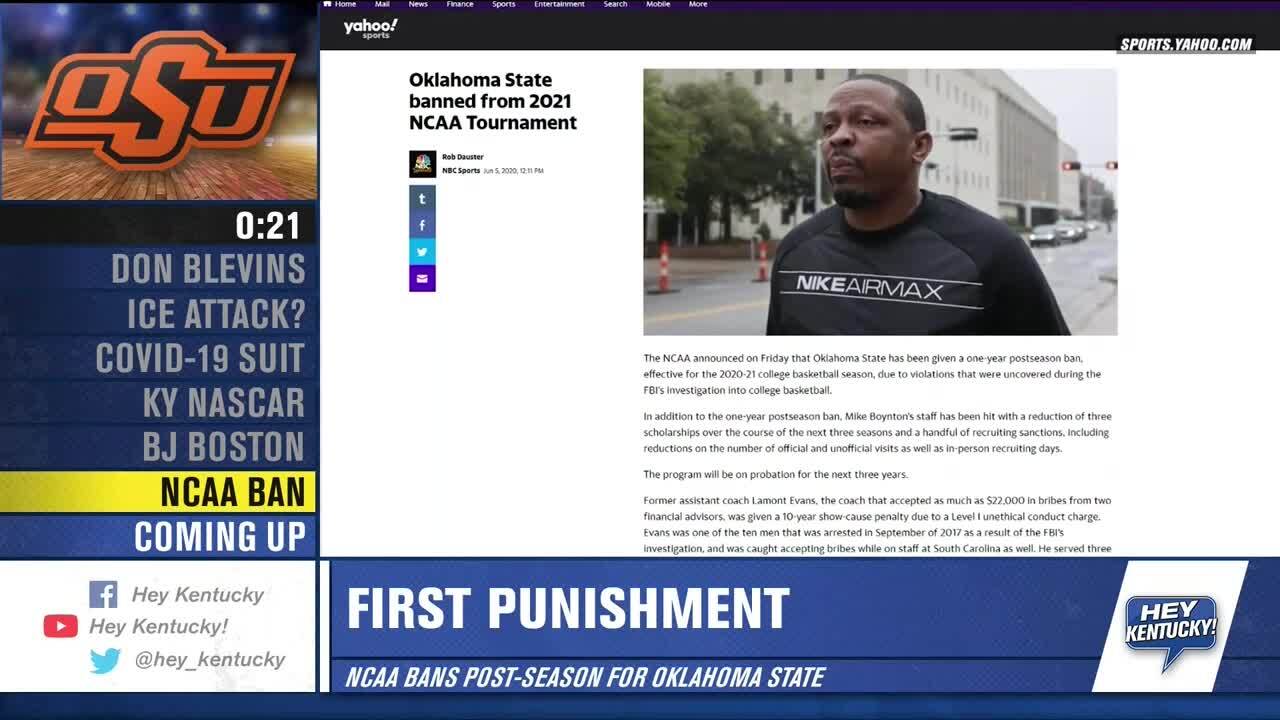The width and height of the screenshot is (1280, 720).
Task: Click the YouTube icon beside Hey Kentucky!
Action: click(60, 626)
